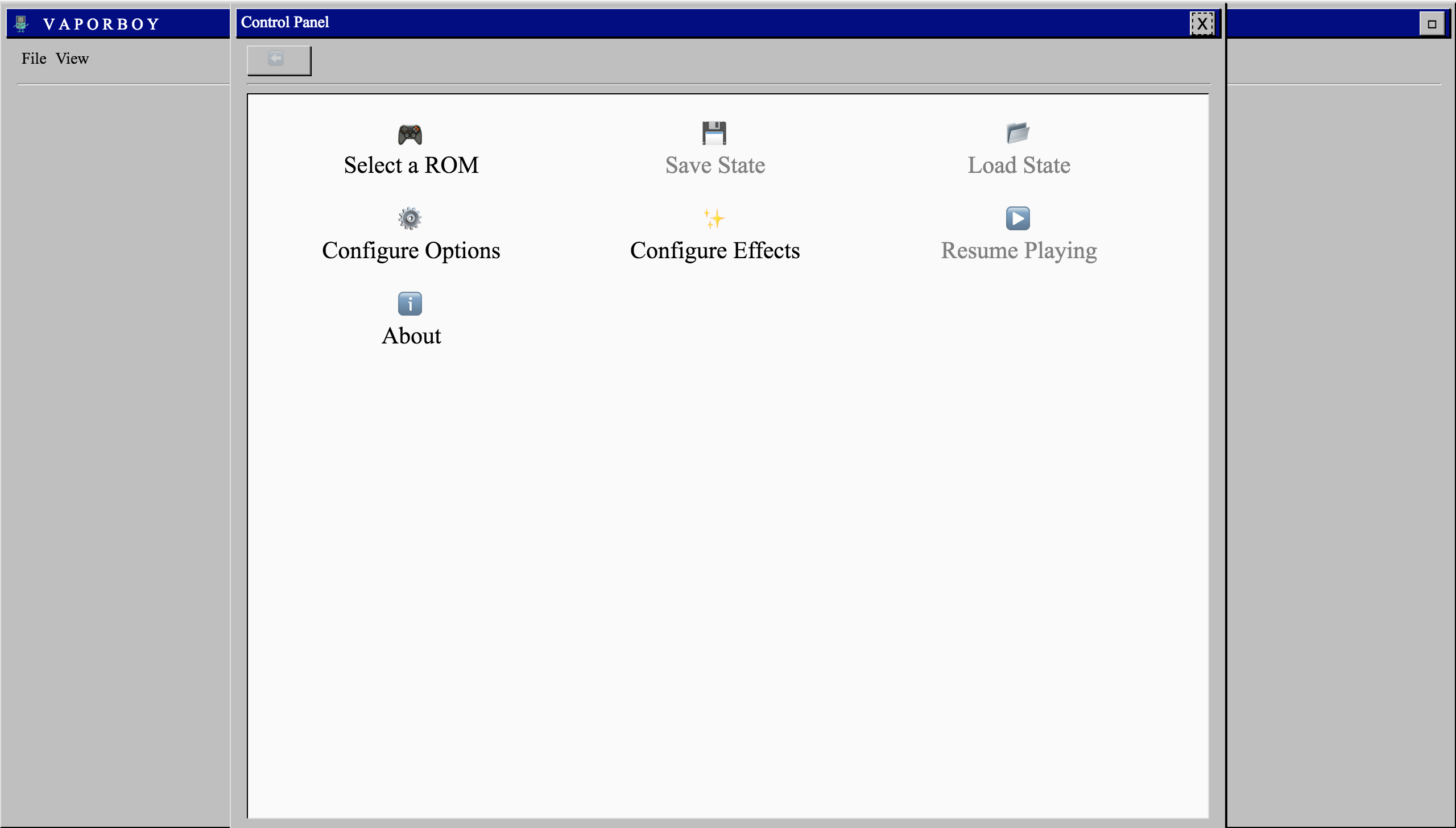
Task: Click the floppy disk Save State icon
Action: tap(714, 133)
